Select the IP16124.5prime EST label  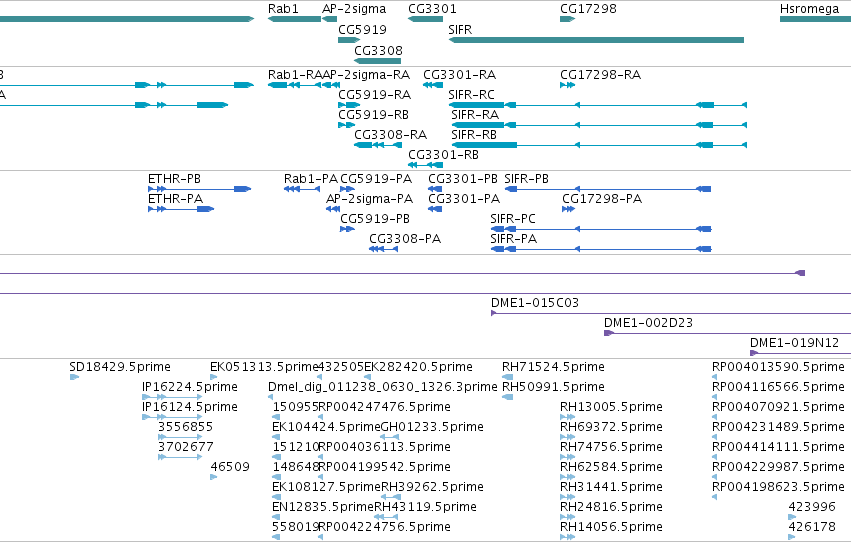[x=189, y=407]
